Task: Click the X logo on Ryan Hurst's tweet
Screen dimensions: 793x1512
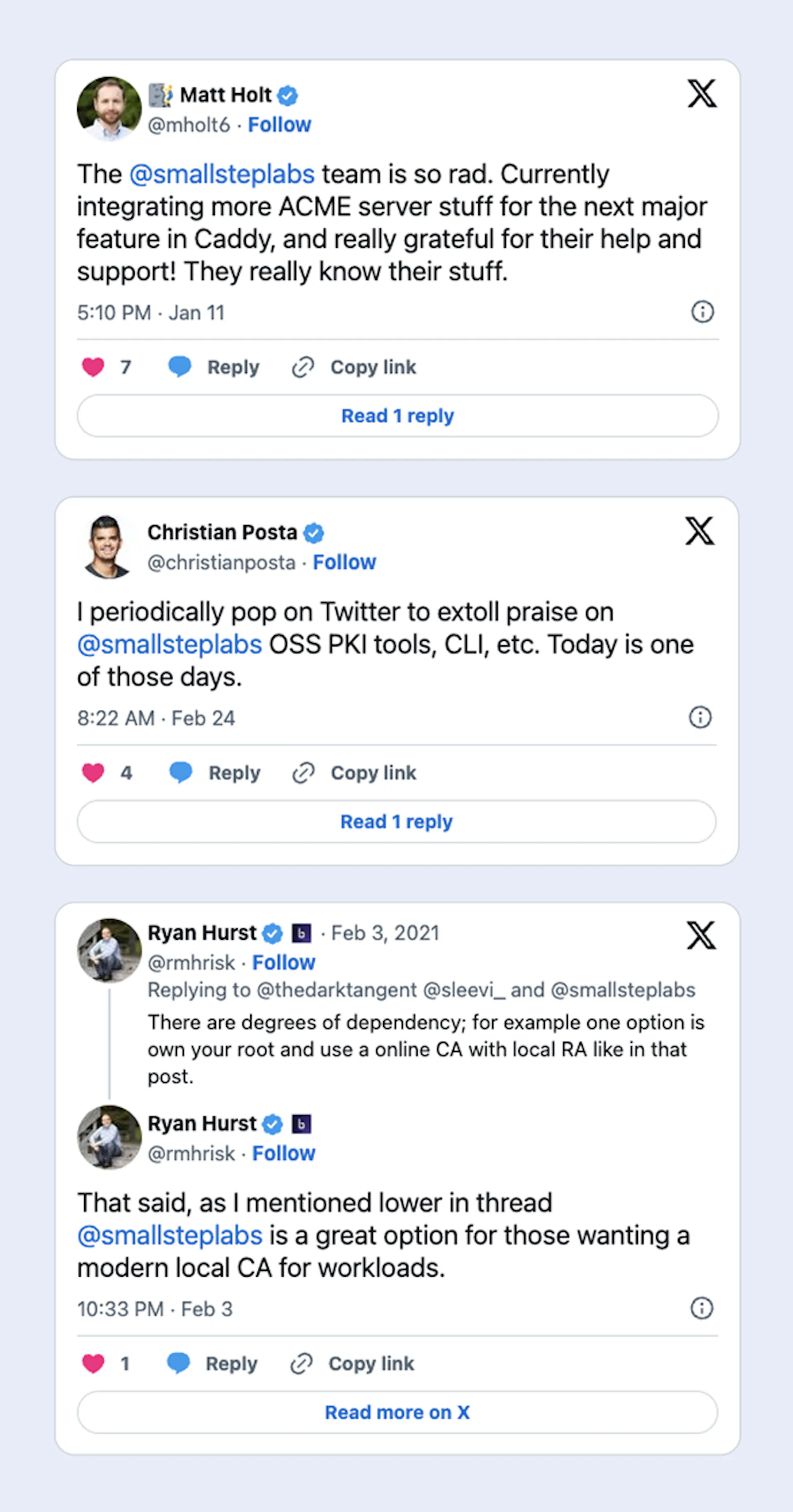Action: pos(701,935)
